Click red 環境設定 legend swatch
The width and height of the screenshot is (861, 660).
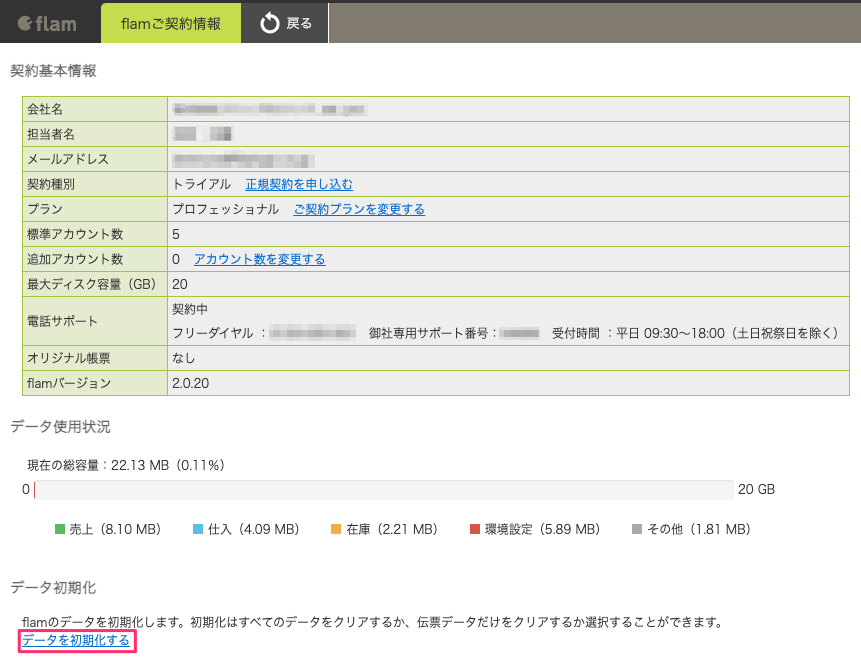click(x=475, y=529)
